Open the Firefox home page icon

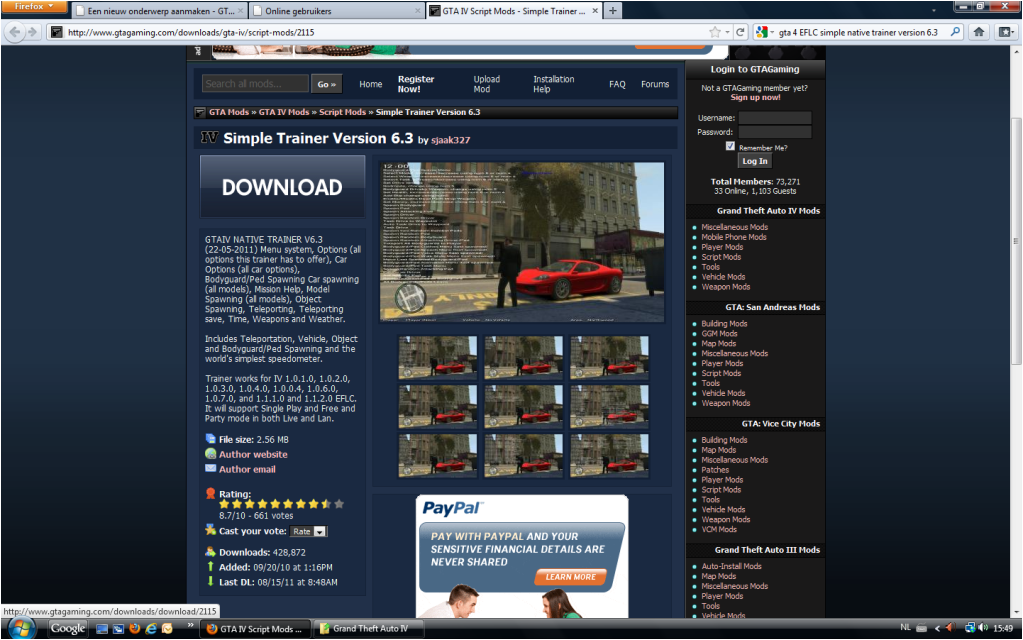click(x=979, y=32)
